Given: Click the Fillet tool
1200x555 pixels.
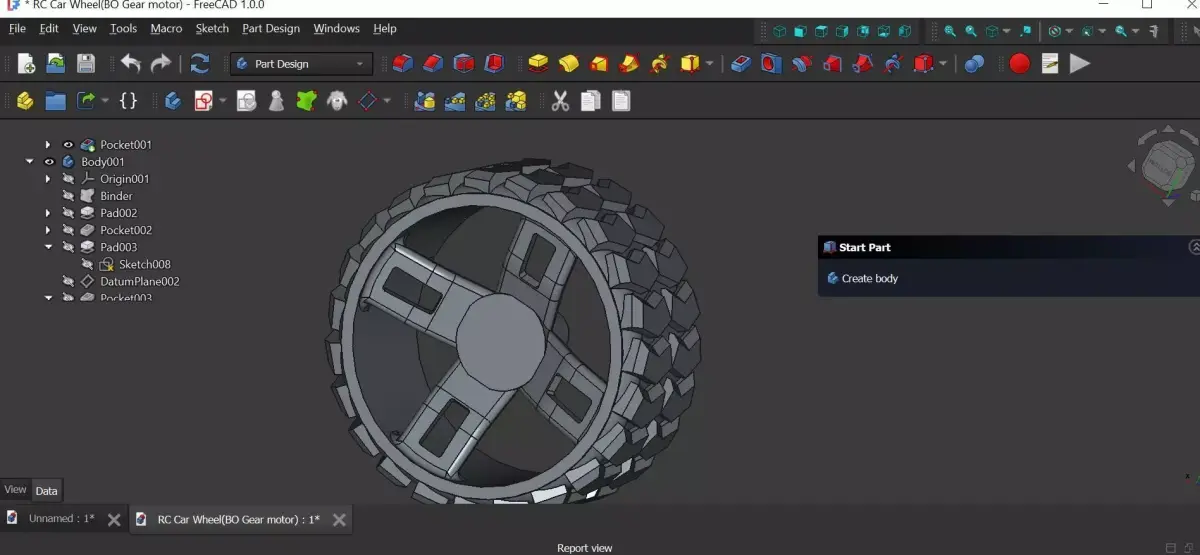Looking at the screenshot, I should tap(402, 64).
